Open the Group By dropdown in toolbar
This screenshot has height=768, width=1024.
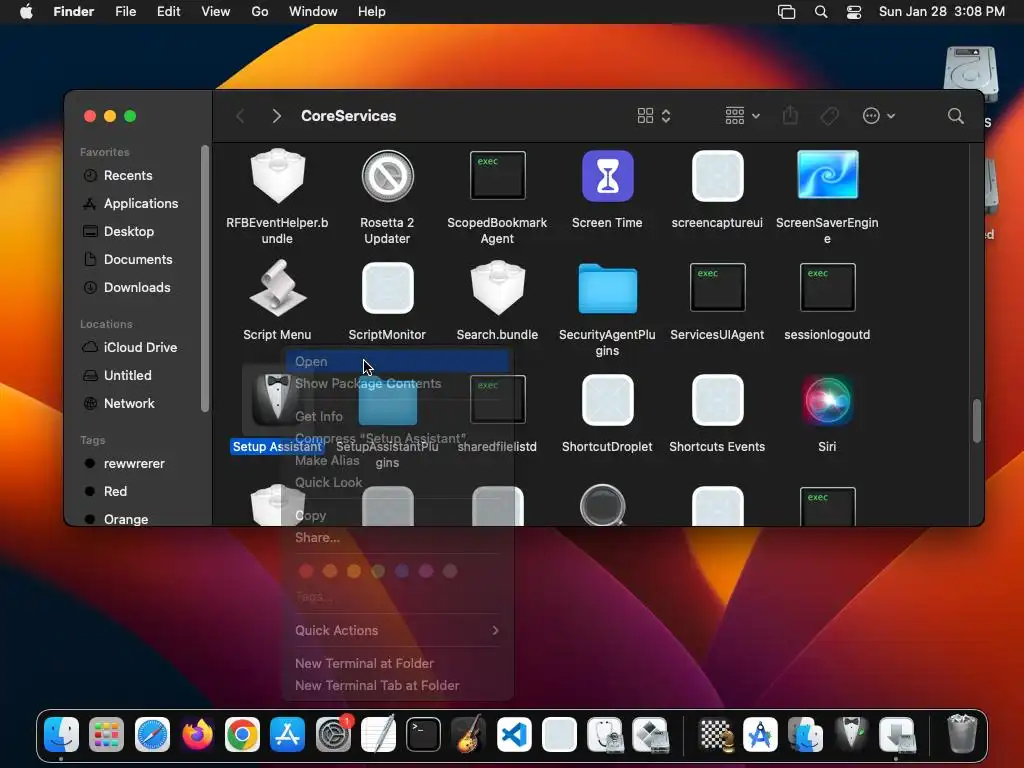(743, 116)
